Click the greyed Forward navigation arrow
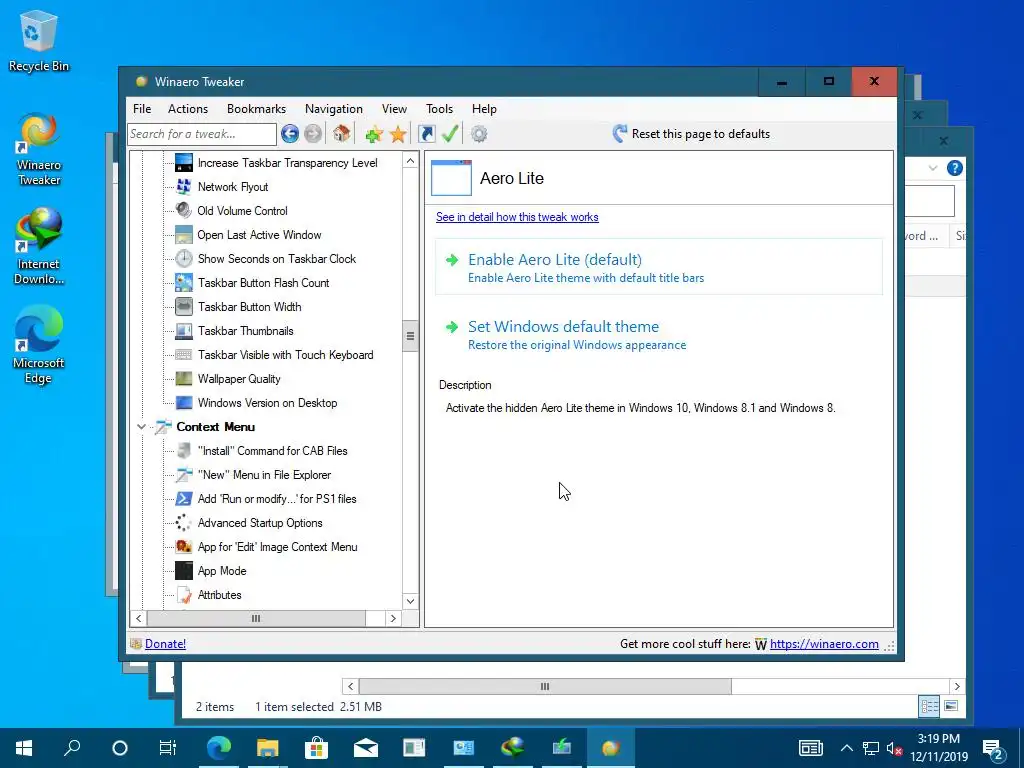This screenshot has height=768, width=1024. pos(313,134)
